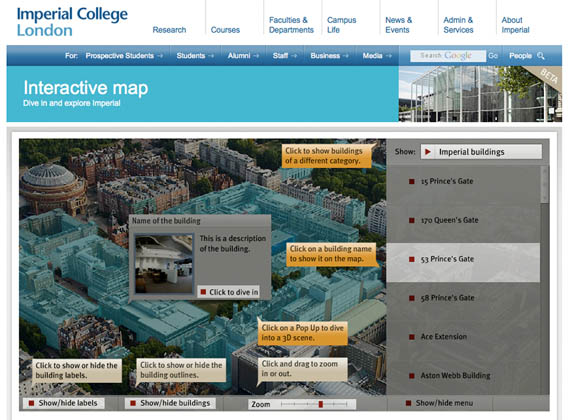
Task: Click 'show or hide the building labels' hint
Action: (77, 370)
